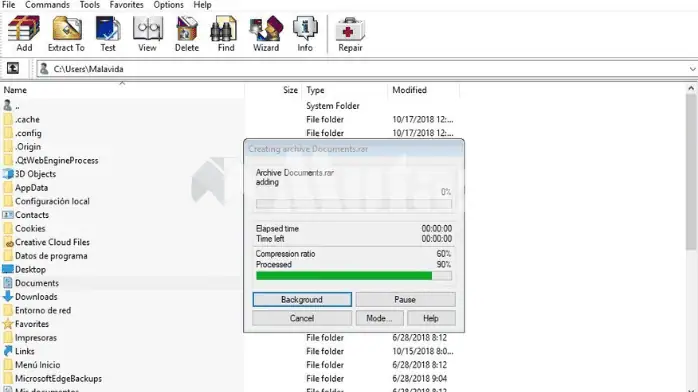Open the Commands menu
This screenshot has width=698, height=392.
coord(47,5)
